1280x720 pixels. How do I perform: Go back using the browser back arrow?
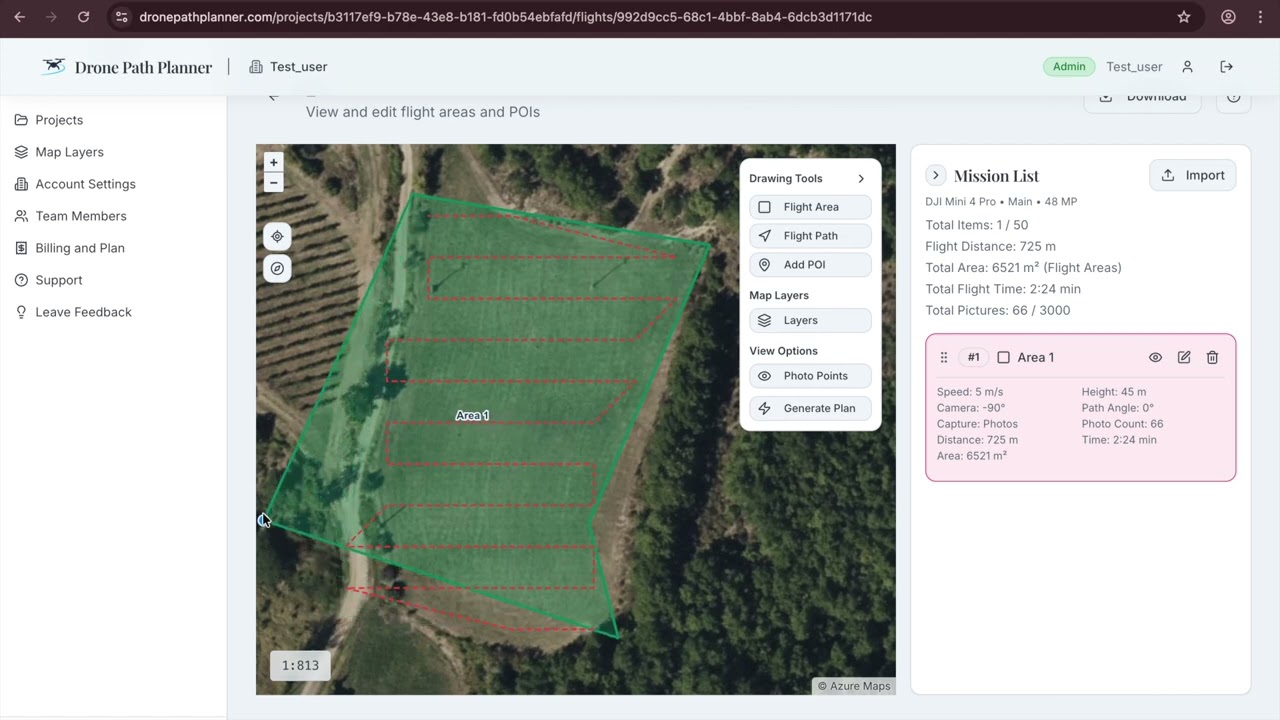pyautogui.click(x=20, y=17)
